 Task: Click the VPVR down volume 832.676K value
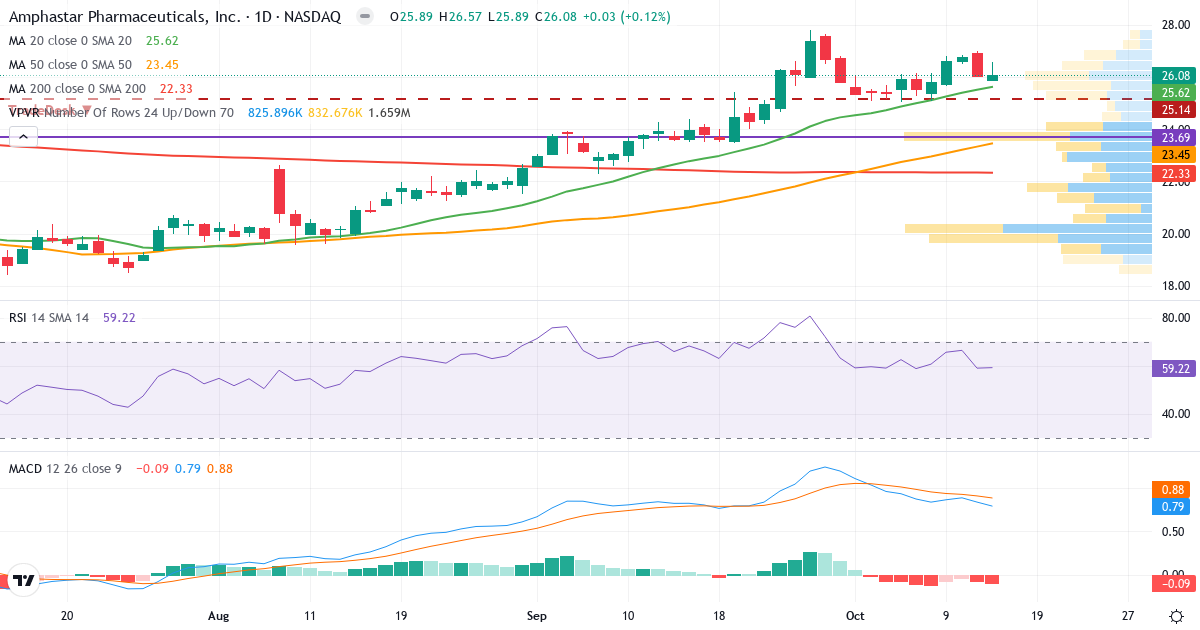pyautogui.click(x=333, y=113)
